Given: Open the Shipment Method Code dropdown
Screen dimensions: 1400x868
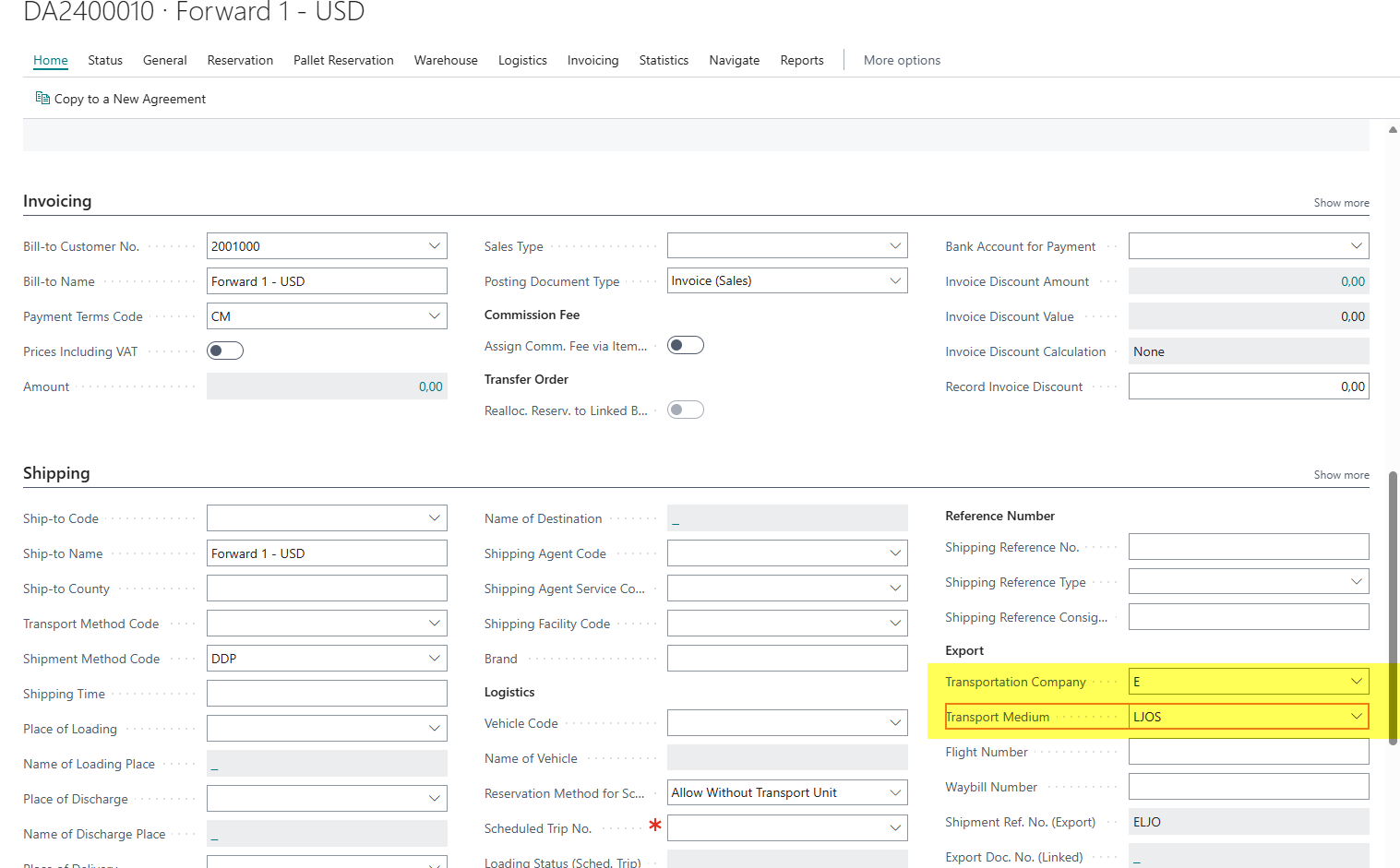Looking at the screenshot, I should pyautogui.click(x=434, y=659).
